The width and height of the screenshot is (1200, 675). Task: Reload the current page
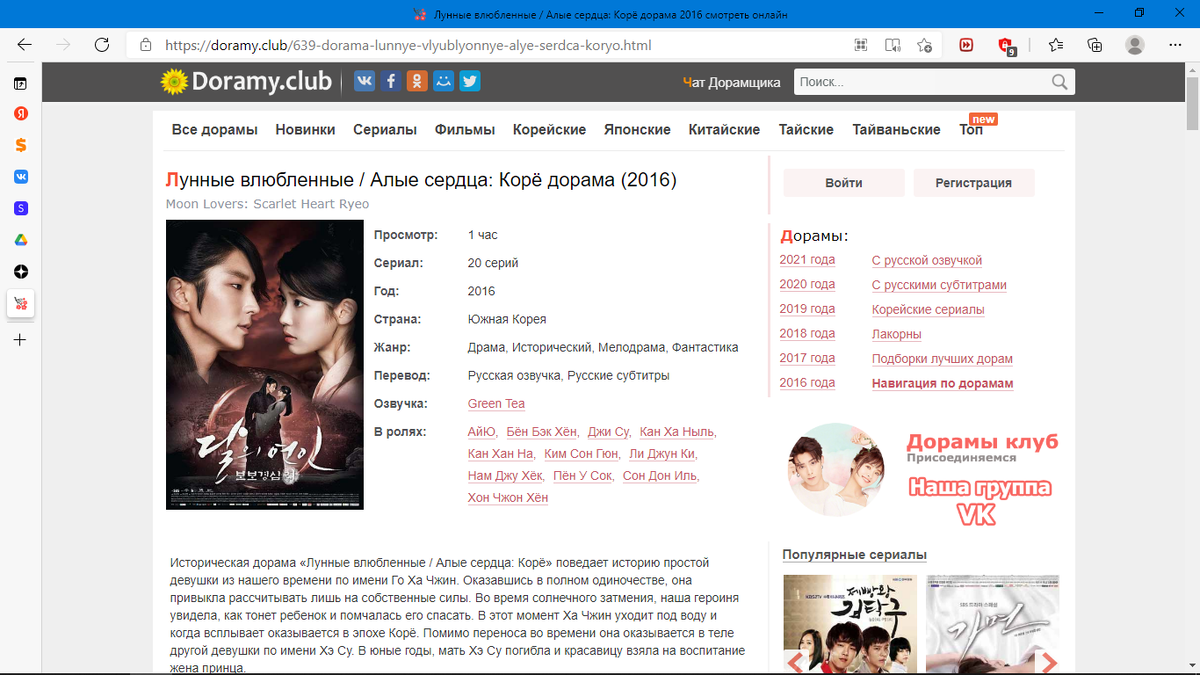click(101, 45)
